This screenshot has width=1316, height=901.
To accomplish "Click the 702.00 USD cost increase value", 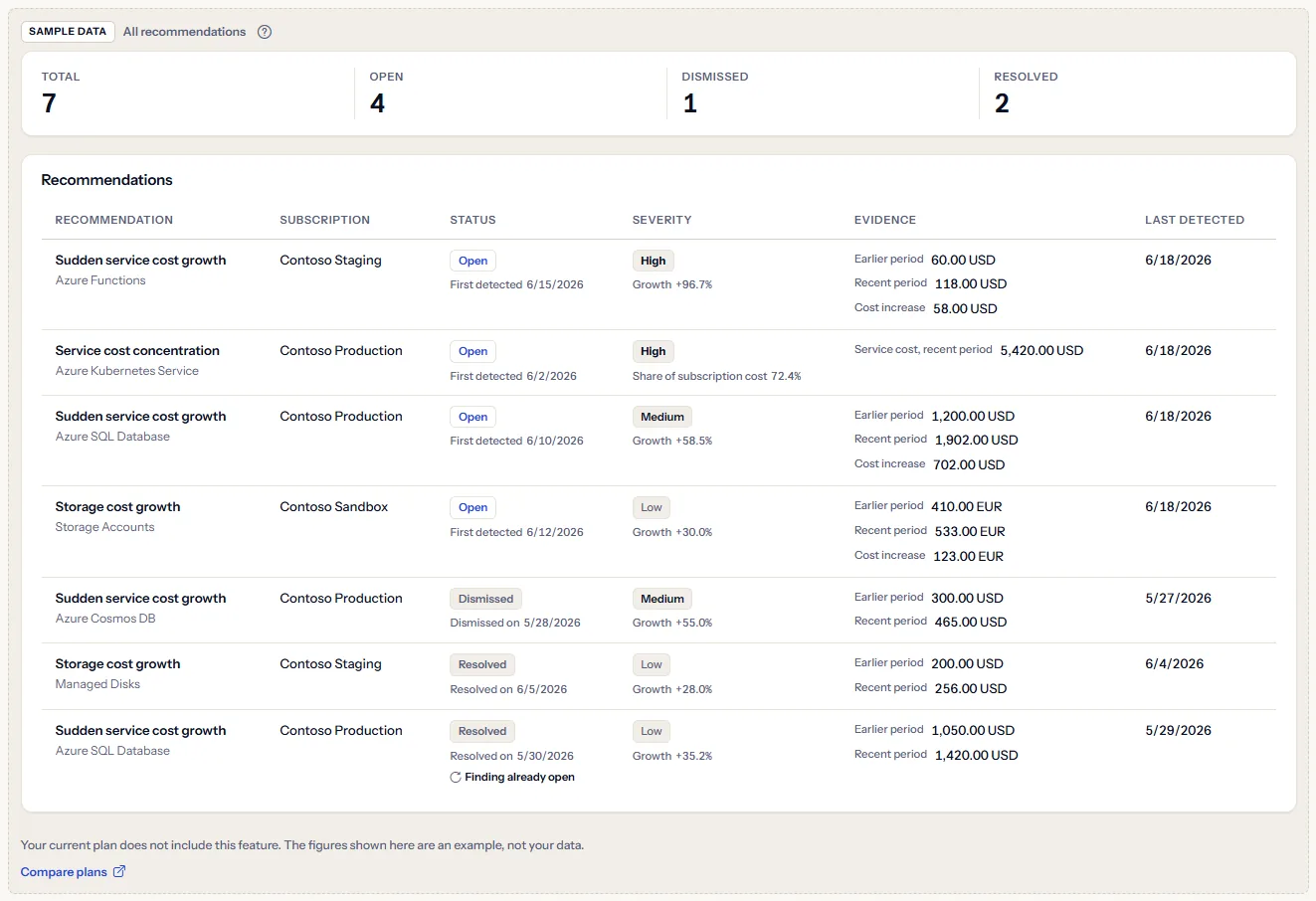I will [969, 464].
